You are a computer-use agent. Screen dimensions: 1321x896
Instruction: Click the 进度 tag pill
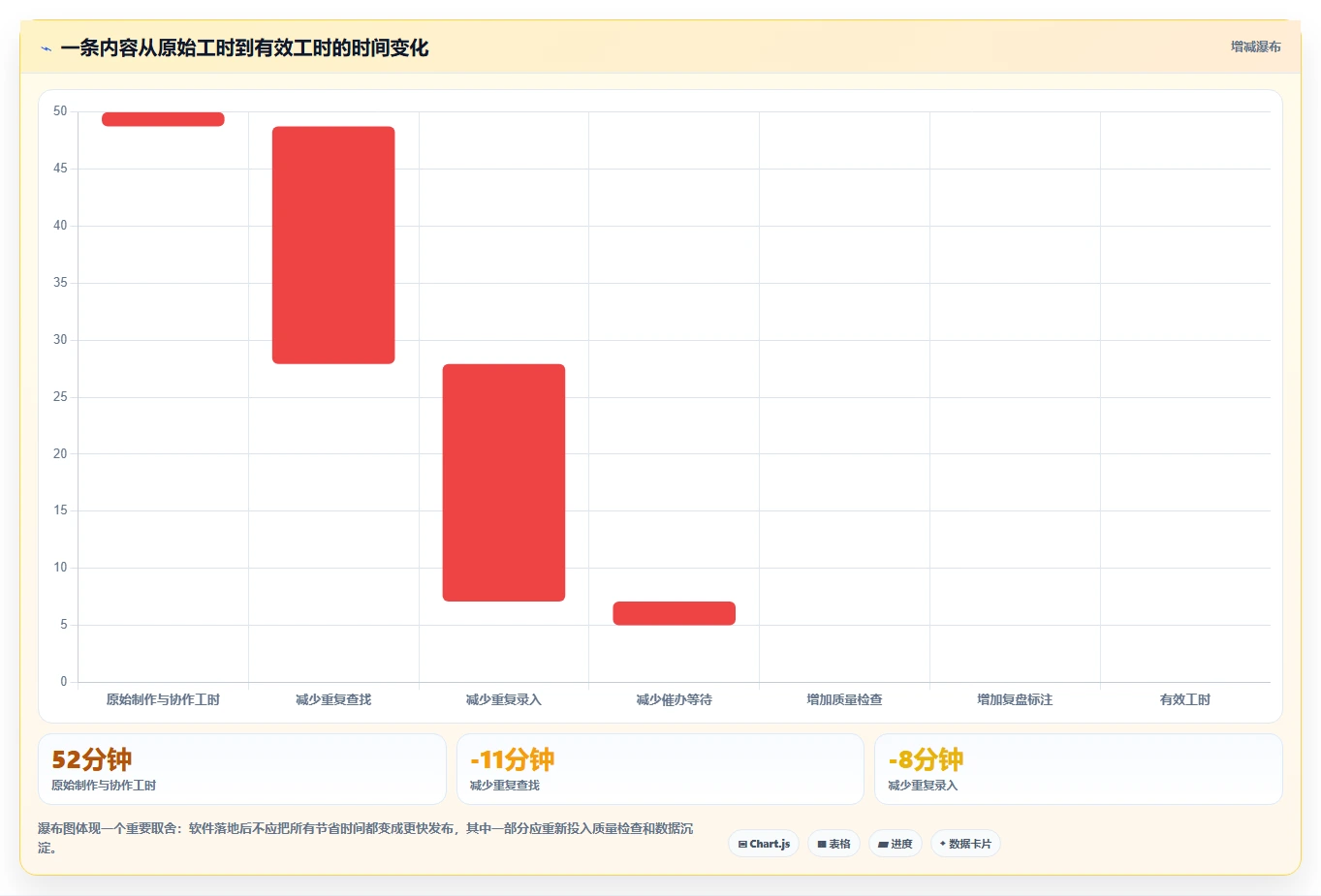[x=896, y=844]
